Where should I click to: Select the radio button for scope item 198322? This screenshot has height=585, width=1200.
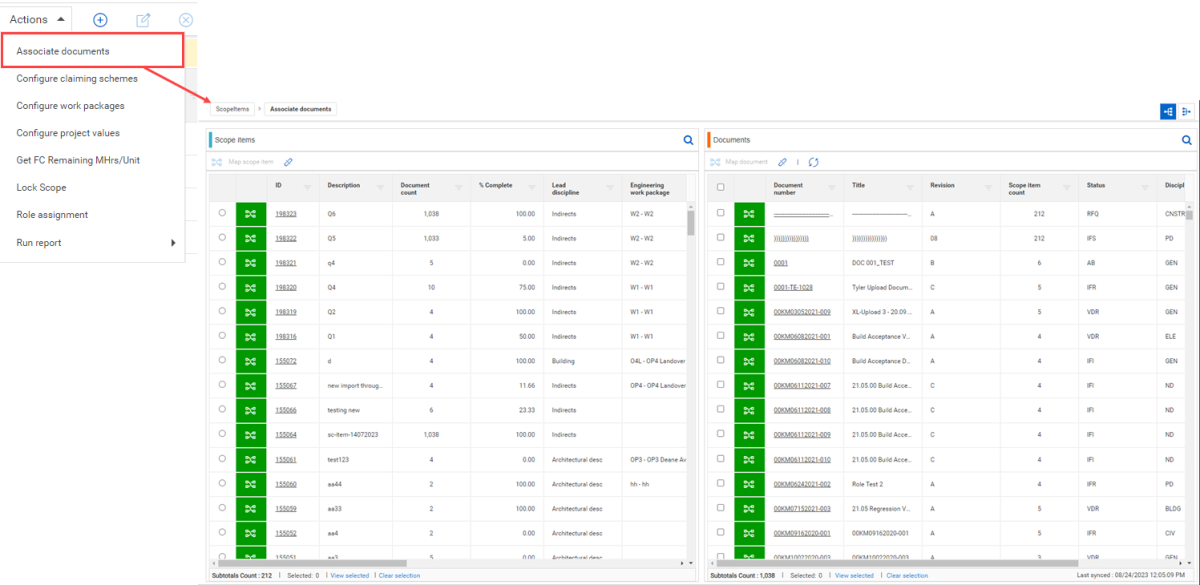tap(222, 239)
